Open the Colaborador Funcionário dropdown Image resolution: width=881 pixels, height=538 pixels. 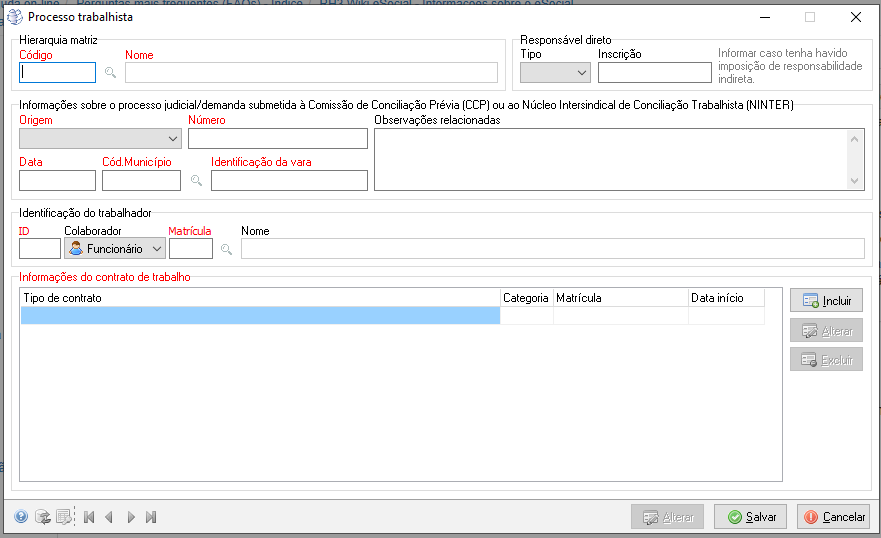point(114,249)
